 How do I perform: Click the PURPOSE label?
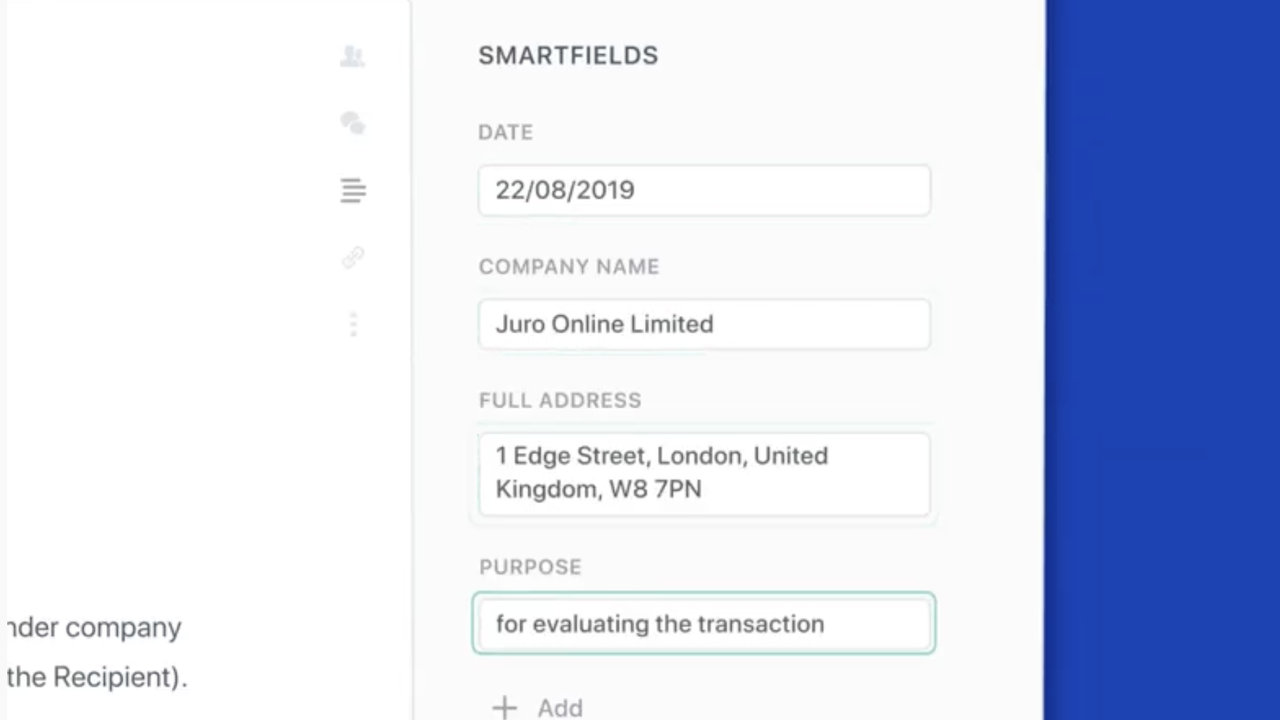[530, 567]
